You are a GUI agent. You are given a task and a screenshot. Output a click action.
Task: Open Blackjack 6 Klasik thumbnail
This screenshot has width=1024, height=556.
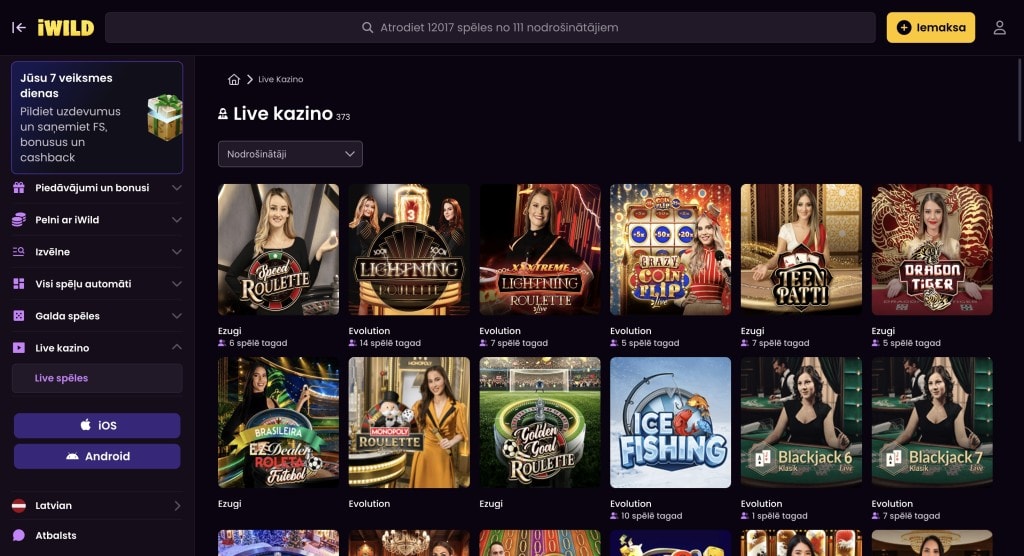(801, 422)
